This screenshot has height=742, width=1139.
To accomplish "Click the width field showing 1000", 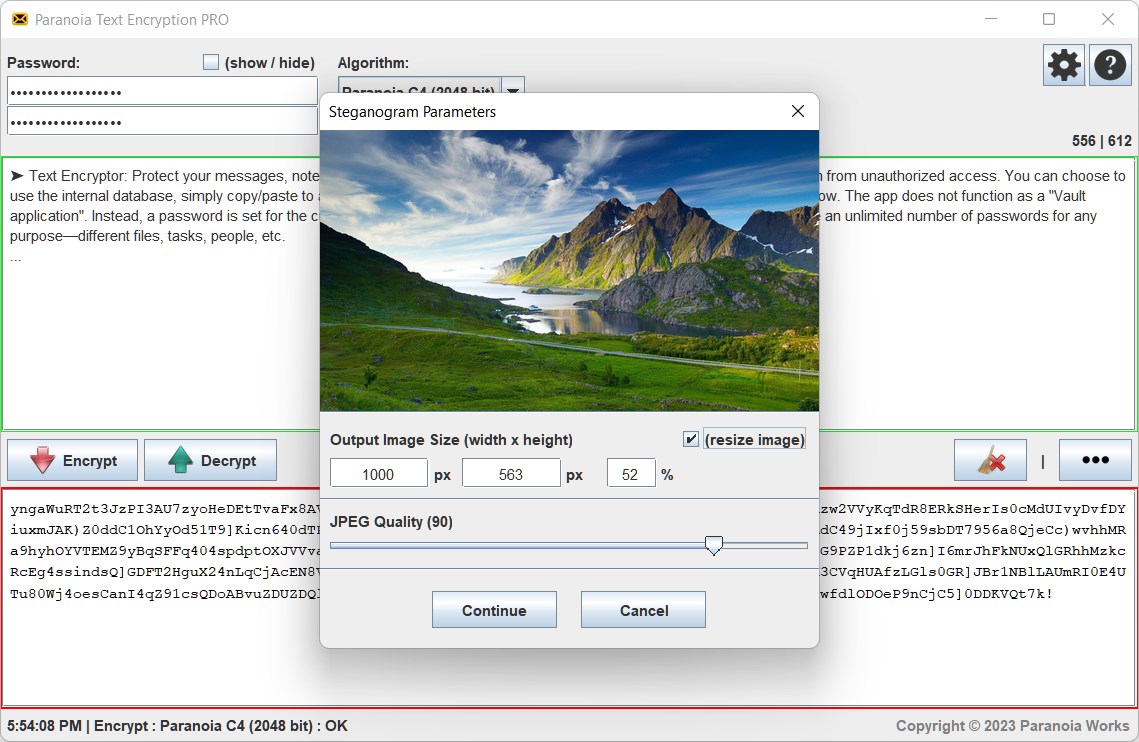I will click(378, 472).
